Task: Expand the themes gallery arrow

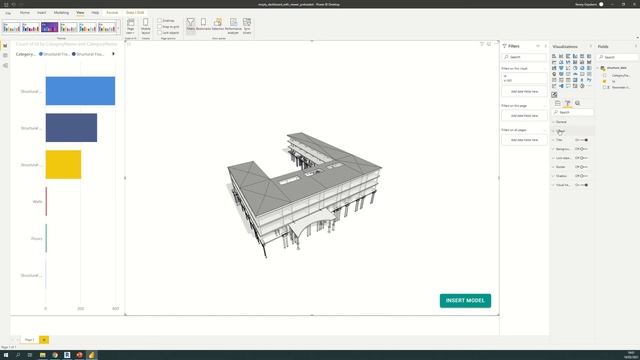Action: click(x=119, y=28)
